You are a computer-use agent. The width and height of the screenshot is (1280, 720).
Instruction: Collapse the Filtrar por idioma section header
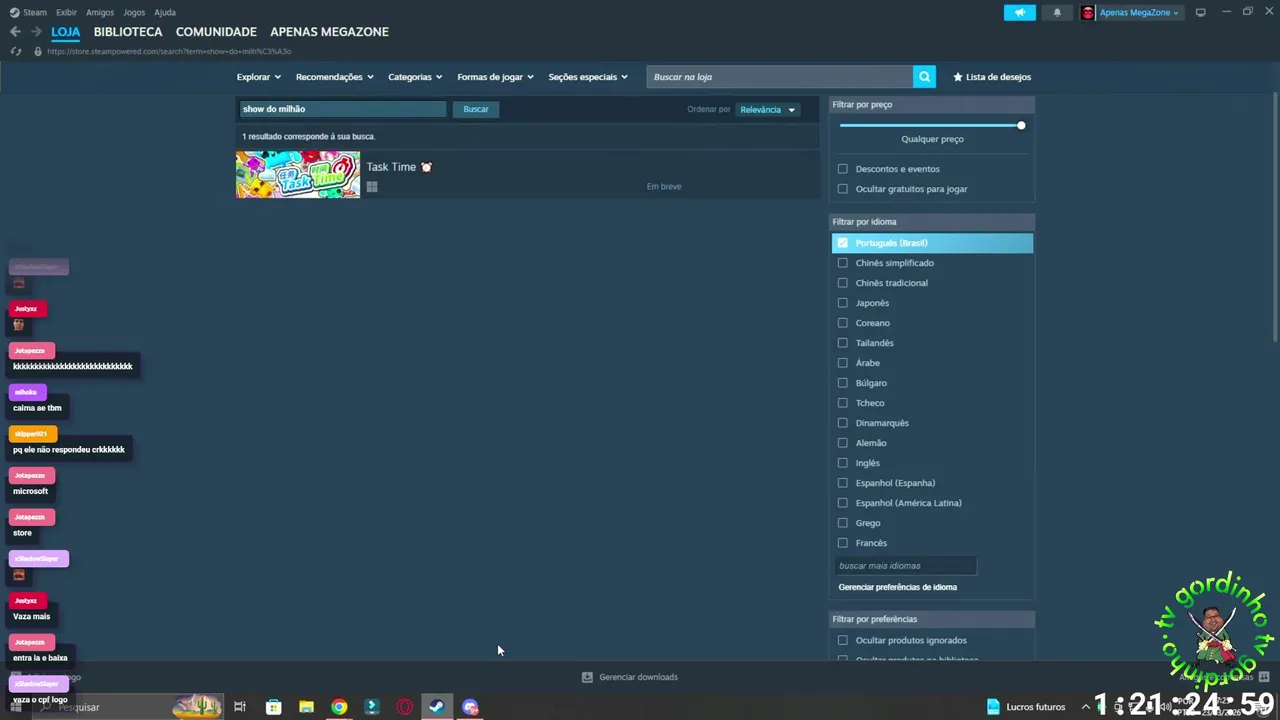(x=931, y=222)
